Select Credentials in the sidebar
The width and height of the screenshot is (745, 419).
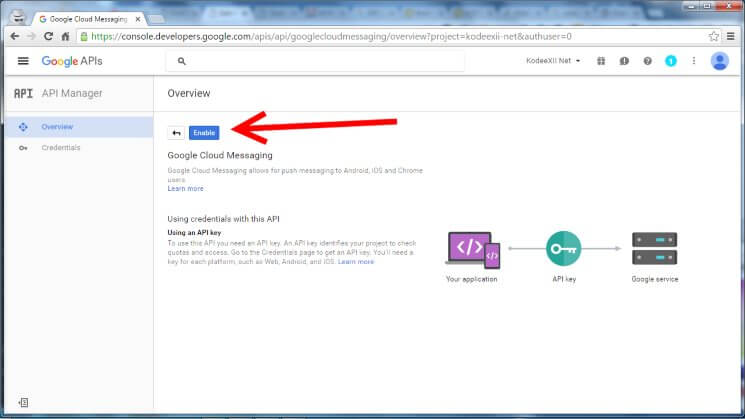(79, 148)
